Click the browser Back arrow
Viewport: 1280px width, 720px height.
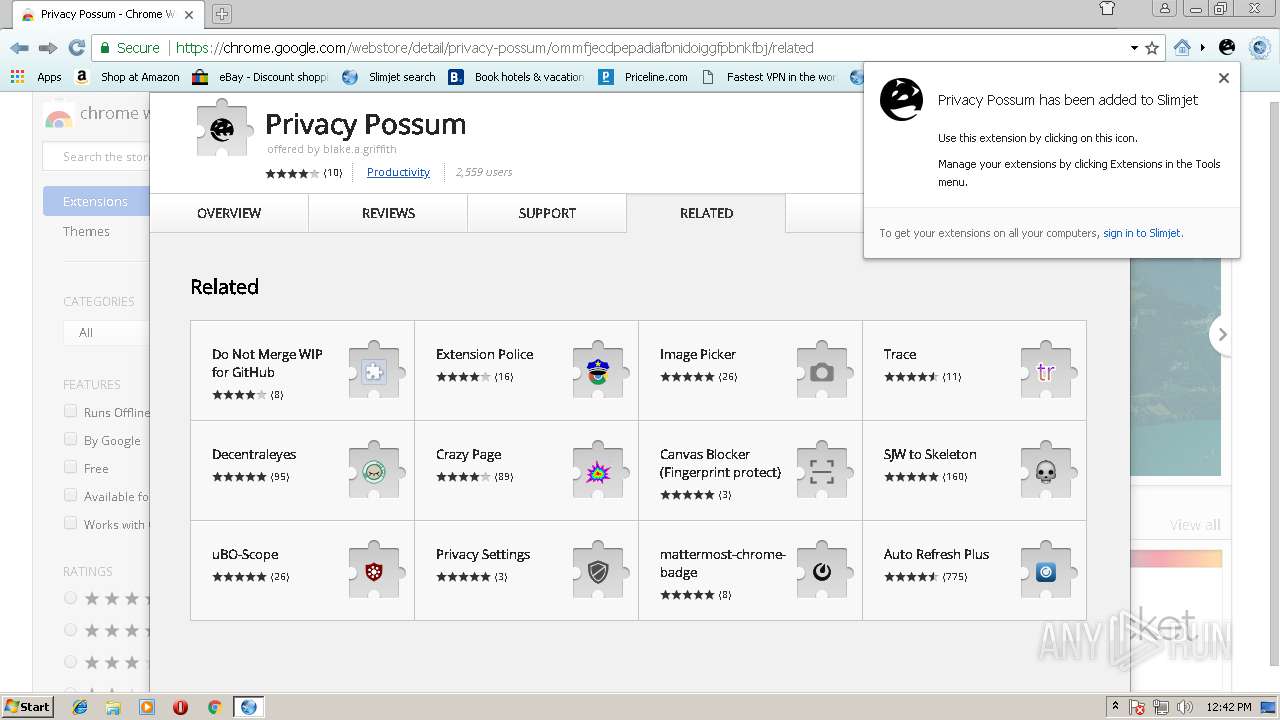tap(19, 48)
